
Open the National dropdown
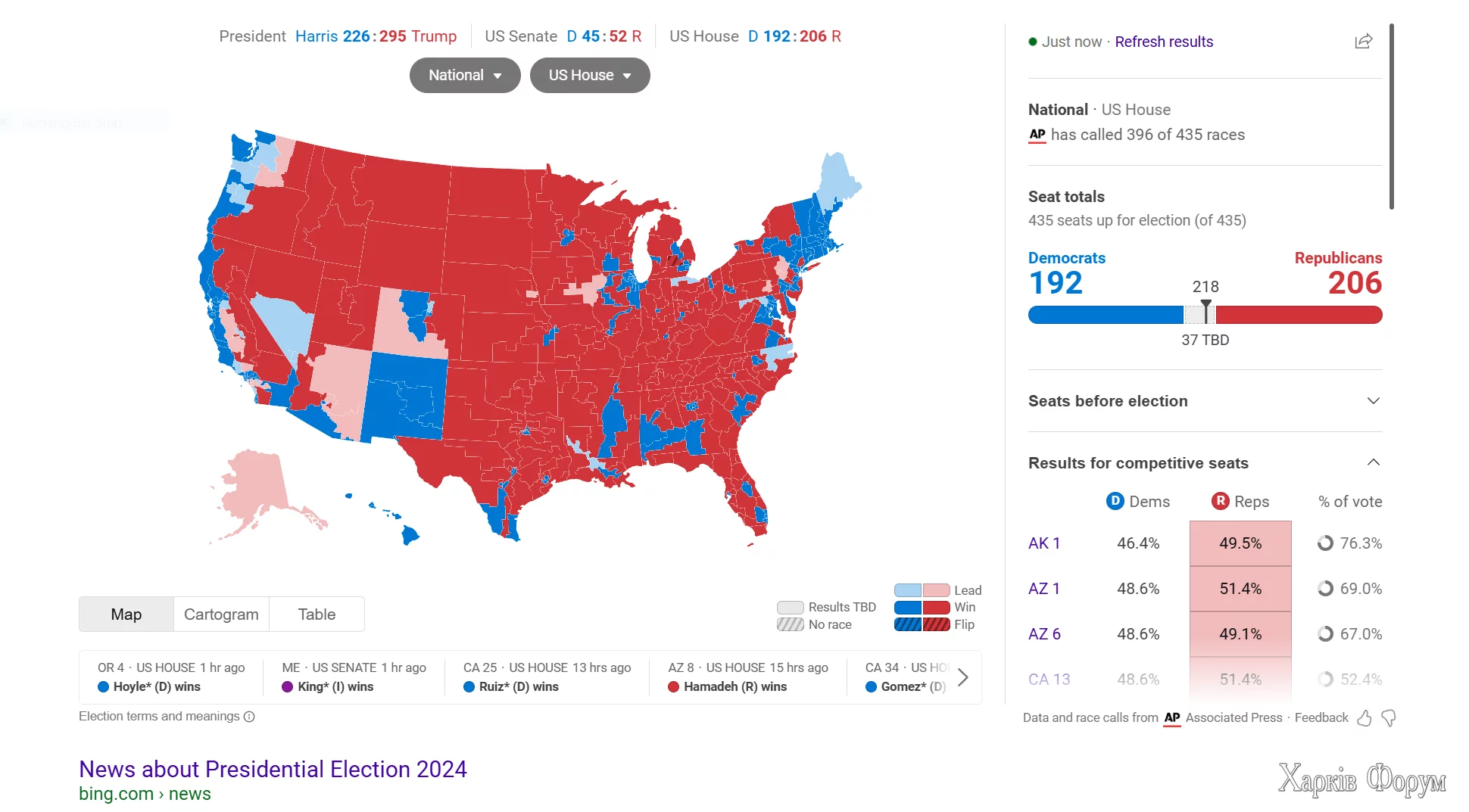(465, 76)
